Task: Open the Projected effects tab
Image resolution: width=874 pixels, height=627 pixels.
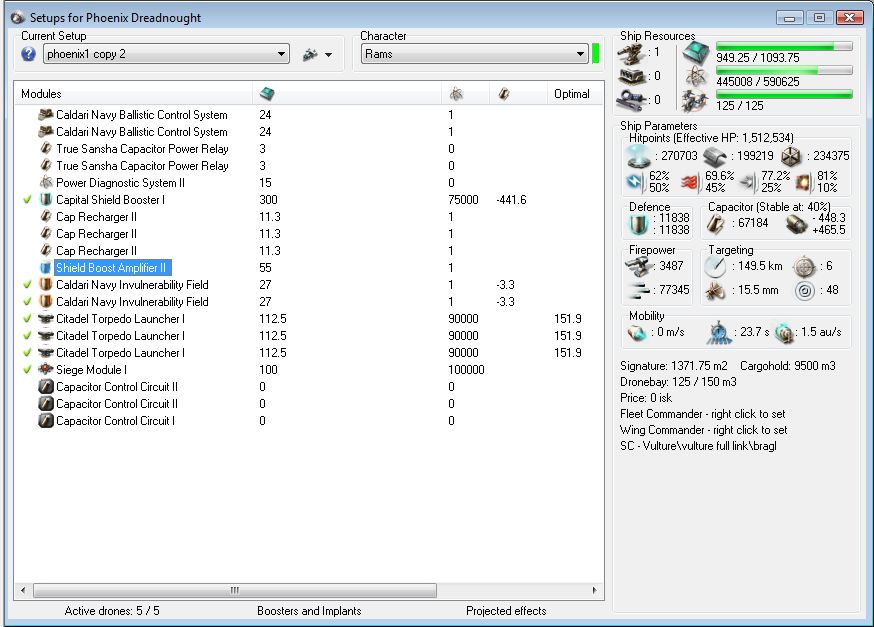Action: point(506,611)
